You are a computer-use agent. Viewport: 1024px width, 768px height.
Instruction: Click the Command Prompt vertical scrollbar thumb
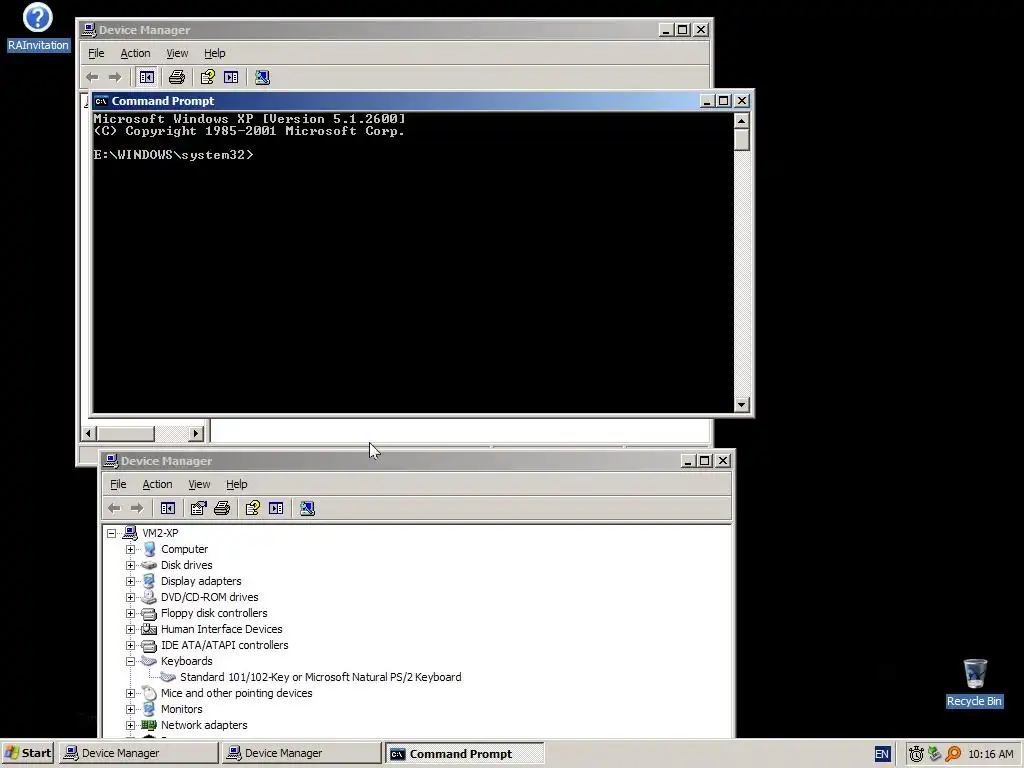pos(741,140)
